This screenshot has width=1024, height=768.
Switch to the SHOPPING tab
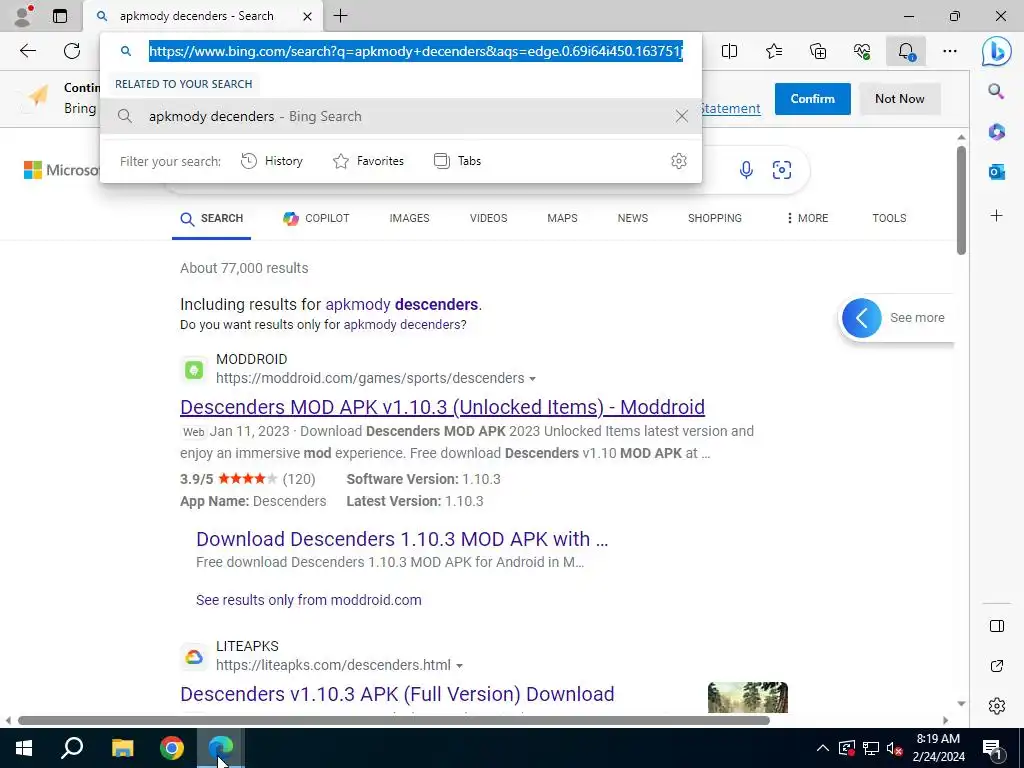coord(714,218)
